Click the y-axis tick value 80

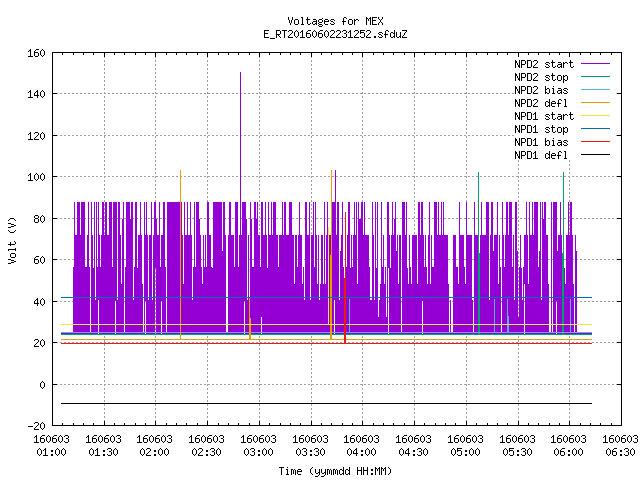39,219
